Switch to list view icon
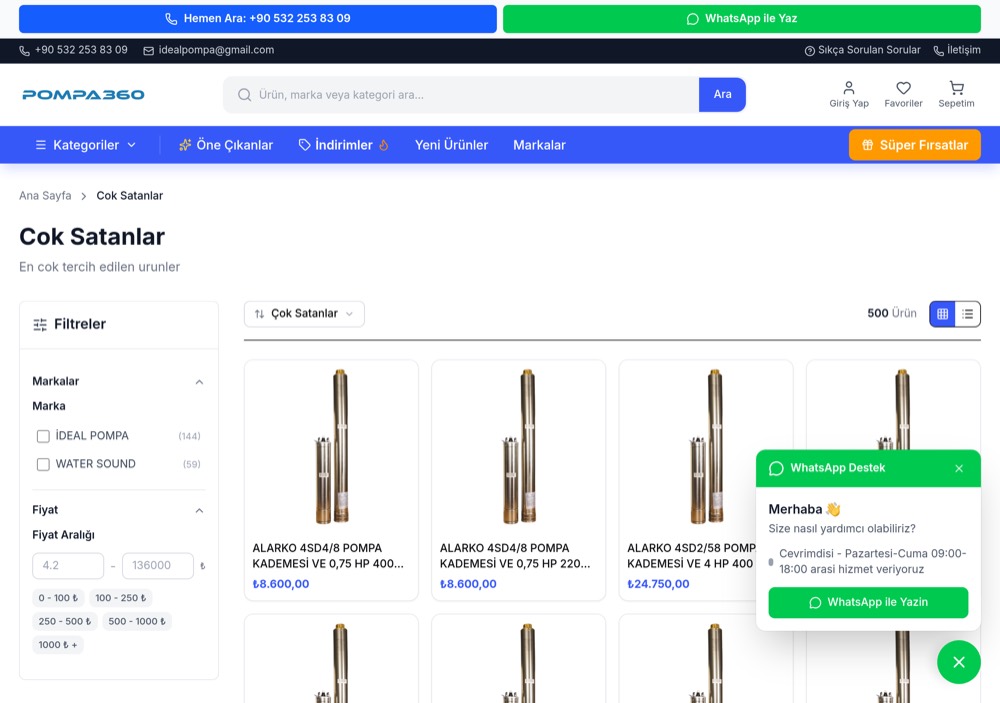The height and width of the screenshot is (703, 1000). [x=967, y=314]
